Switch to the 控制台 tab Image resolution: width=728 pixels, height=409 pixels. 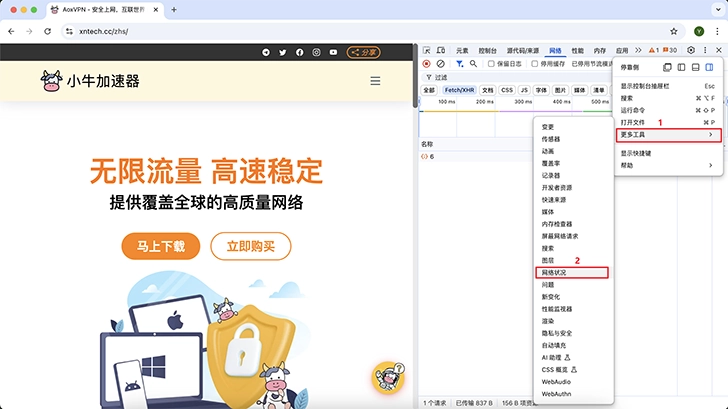click(488, 51)
